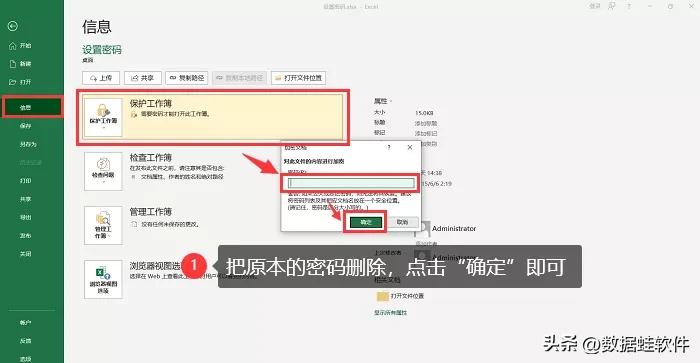Open 打印 from the sidebar
This screenshot has height=363, width=700.
click(25, 181)
